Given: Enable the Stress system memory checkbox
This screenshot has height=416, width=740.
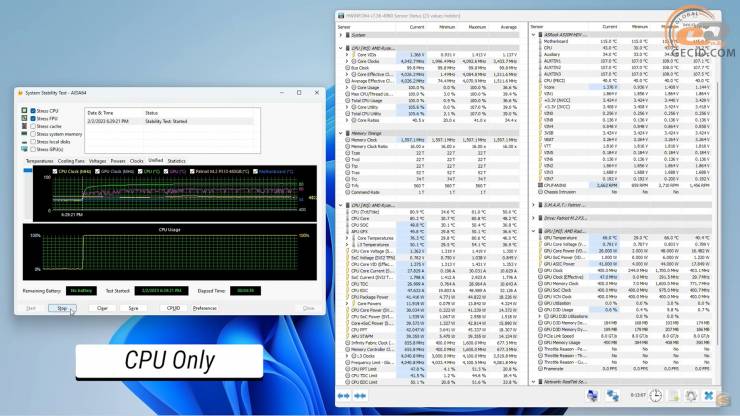Looking at the screenshot, I should coord(33,134).
